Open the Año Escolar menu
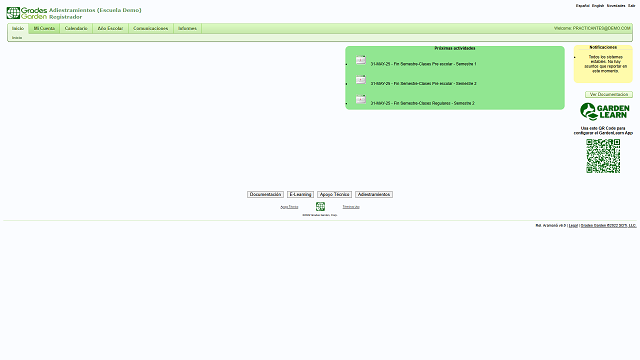Image resolution: width=640 pixels, height=360 pixels. [x=110, y=29]
